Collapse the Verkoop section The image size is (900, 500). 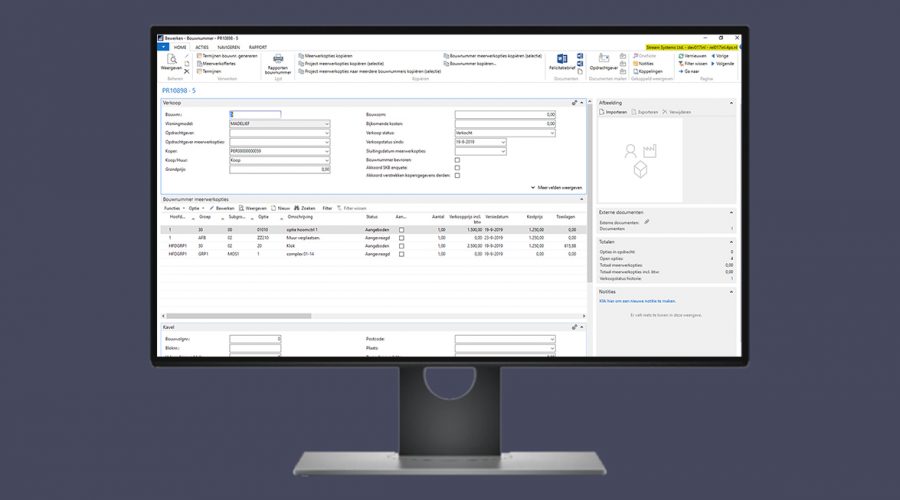581,103
